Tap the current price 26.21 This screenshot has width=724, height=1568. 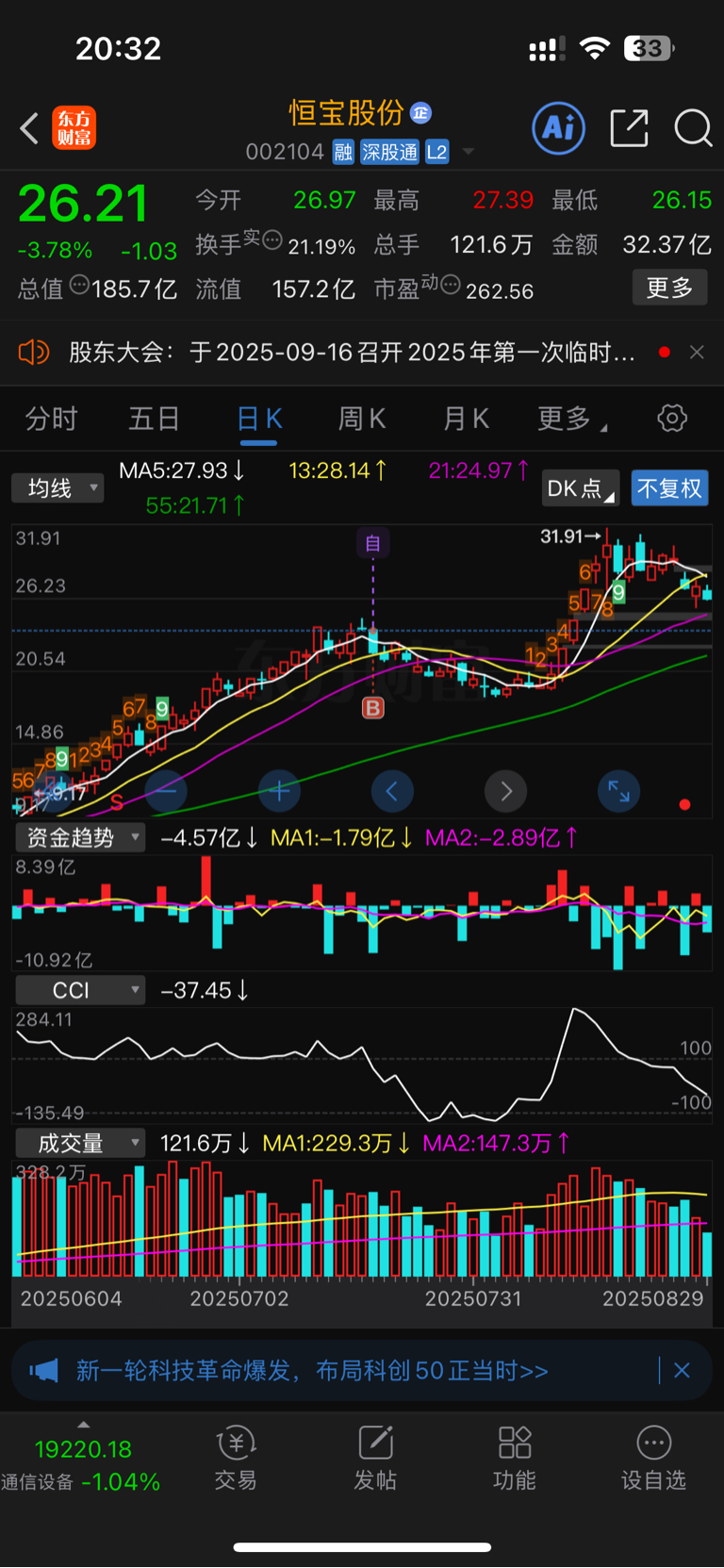click(83, 203)
